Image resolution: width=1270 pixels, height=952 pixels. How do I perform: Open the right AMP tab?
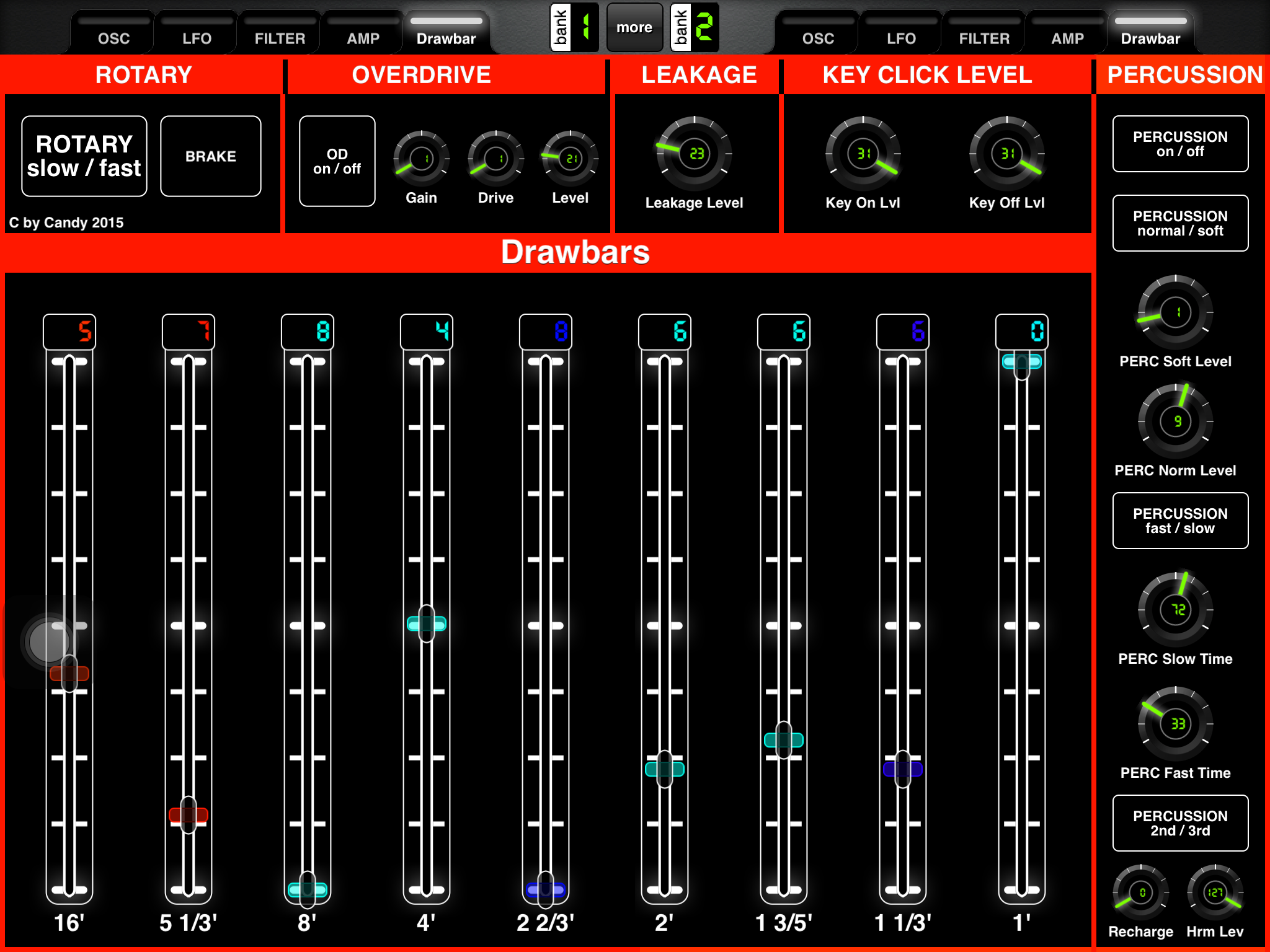coord(1067,32)
